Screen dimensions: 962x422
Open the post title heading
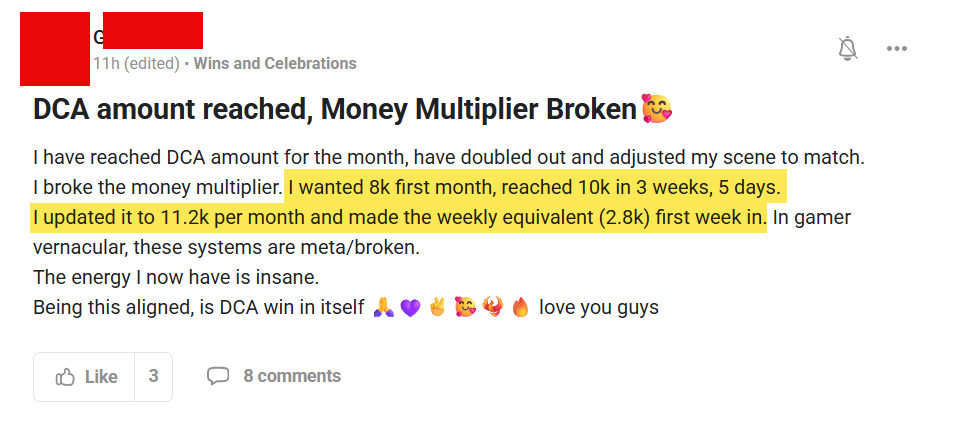pos(335,110)
